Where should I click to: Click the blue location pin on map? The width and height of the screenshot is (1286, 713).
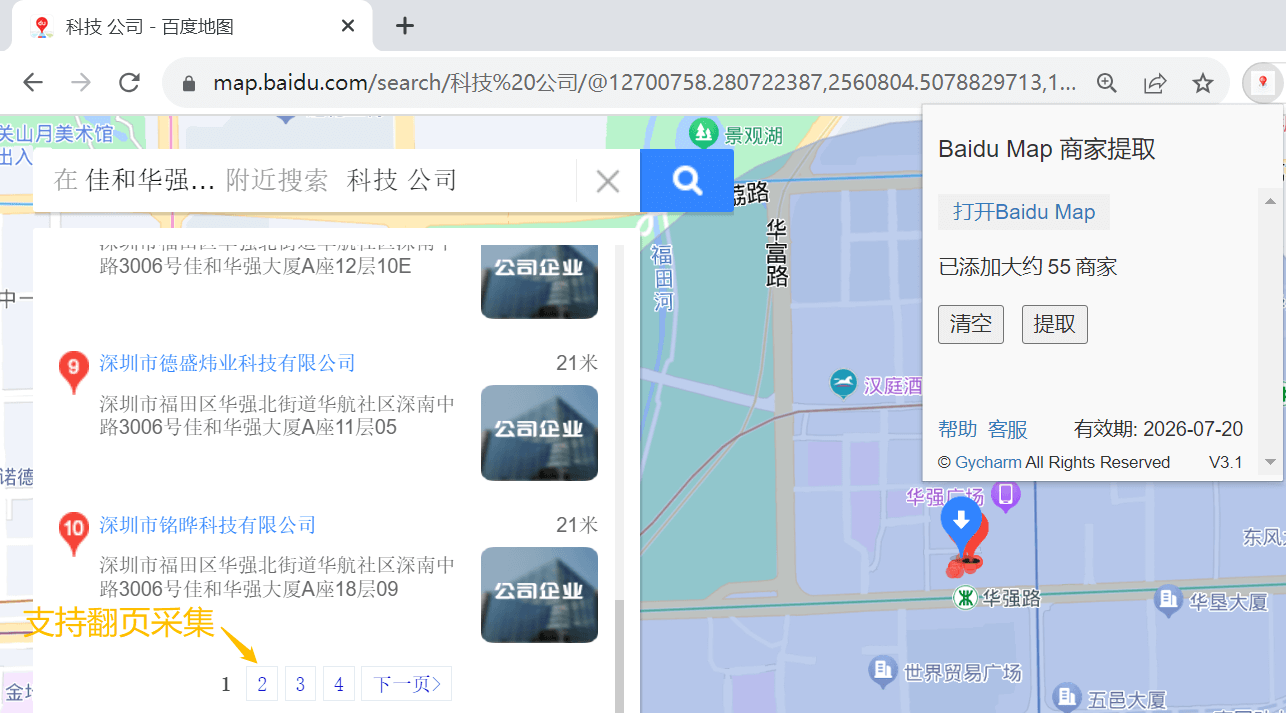[x=961, y=526]
